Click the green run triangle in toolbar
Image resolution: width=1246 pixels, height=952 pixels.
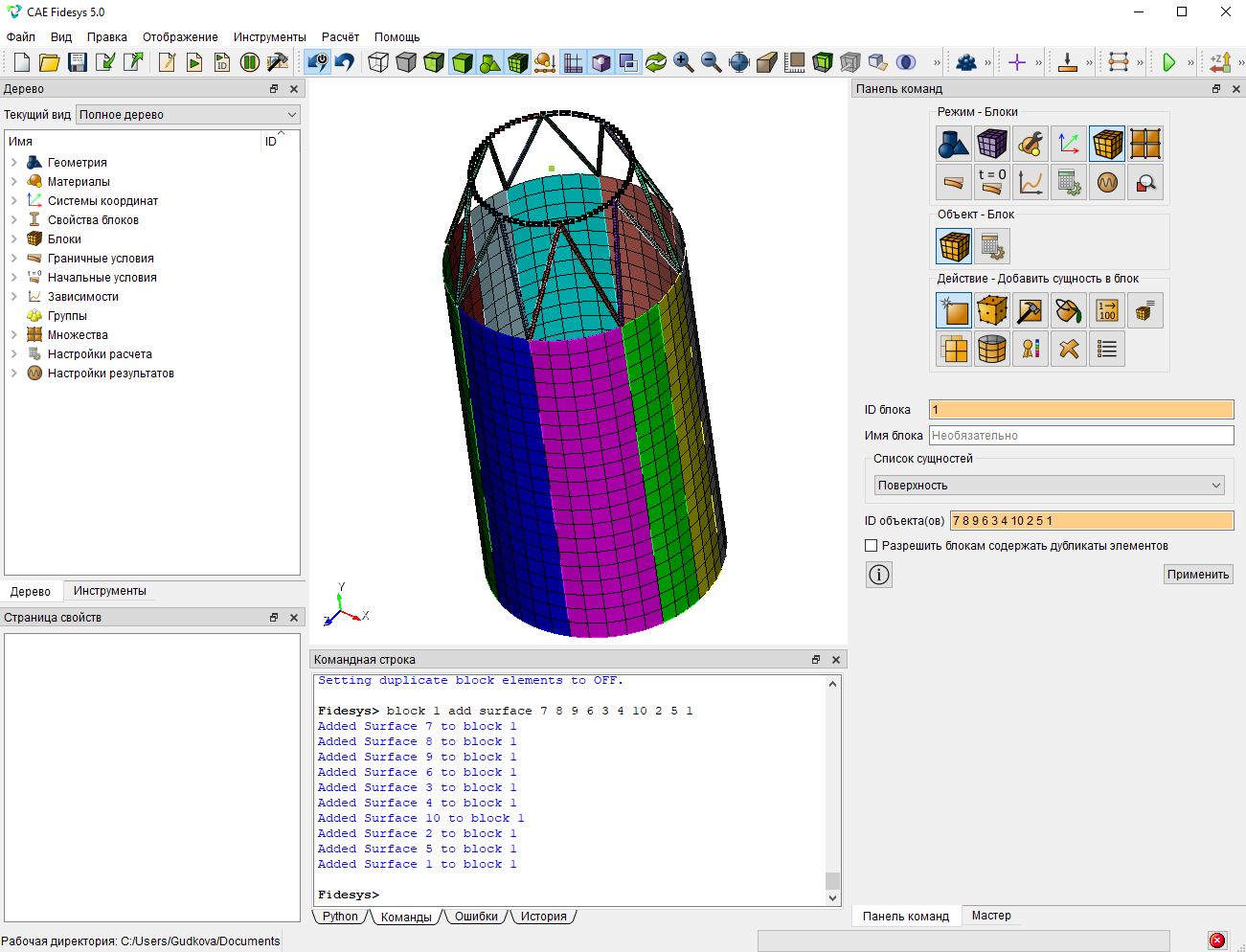pyautogui.click(x=1168, y=62)
